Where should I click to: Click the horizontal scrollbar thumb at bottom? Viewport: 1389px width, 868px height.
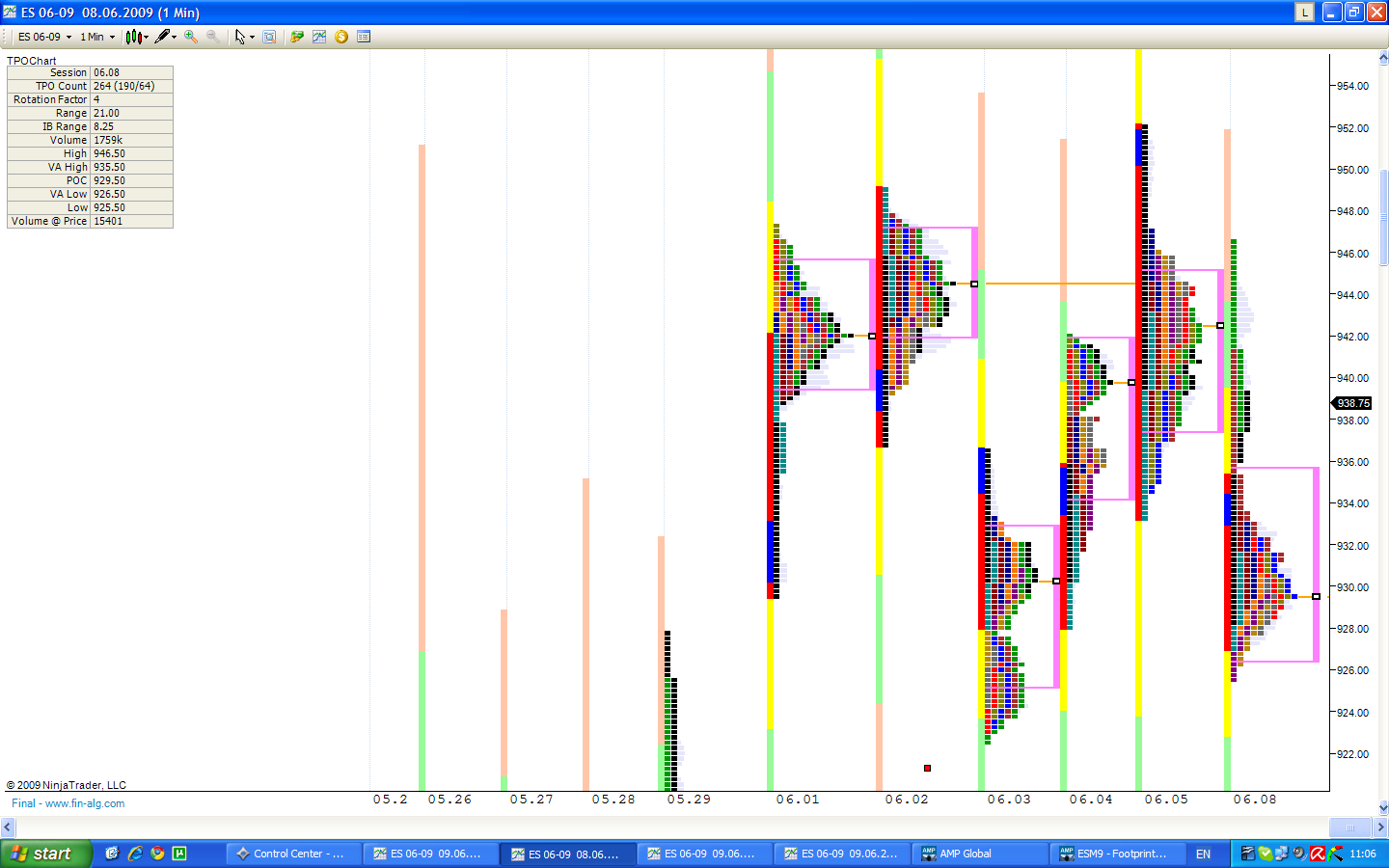(x=1349, y=827)
